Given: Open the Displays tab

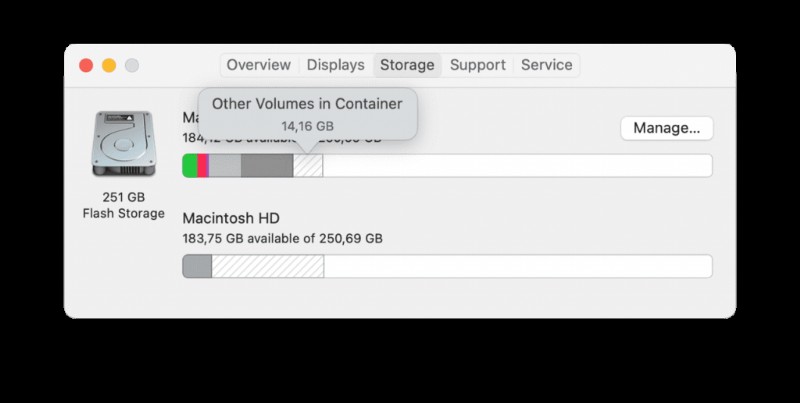Looking at the screenshot, I should tap(335, 65).
